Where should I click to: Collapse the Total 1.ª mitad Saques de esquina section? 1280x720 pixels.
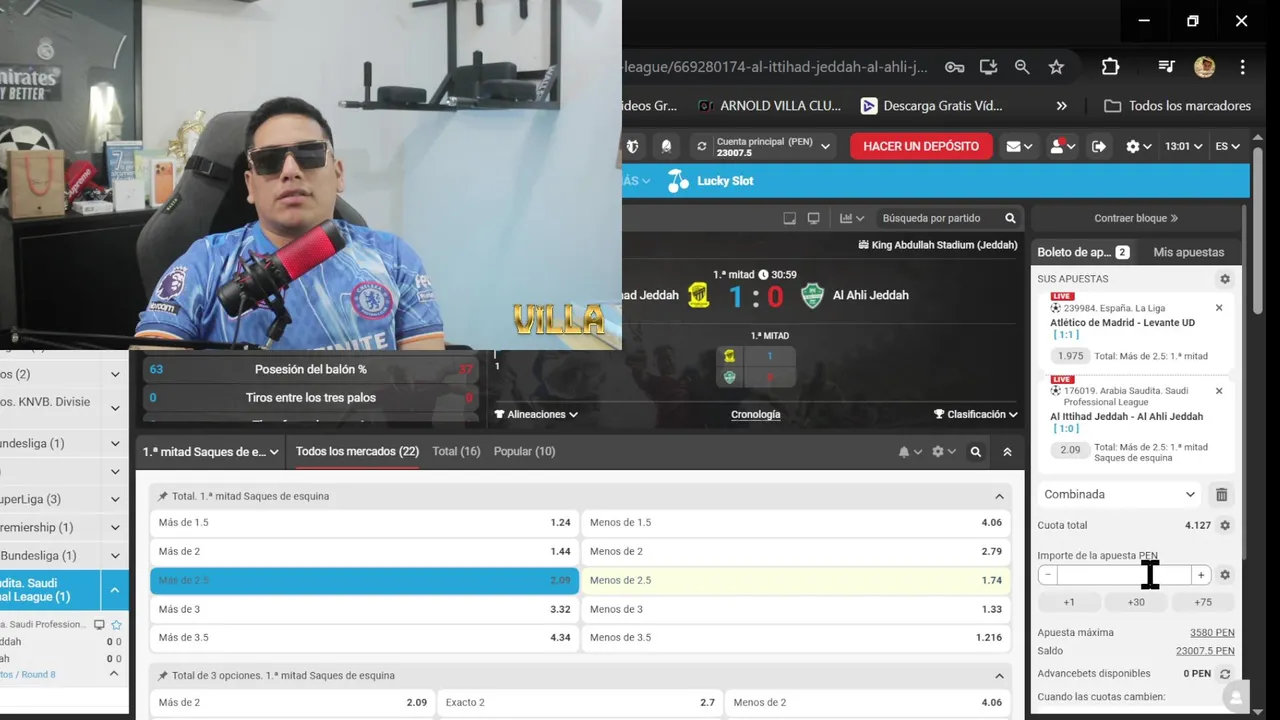point(999,496)
